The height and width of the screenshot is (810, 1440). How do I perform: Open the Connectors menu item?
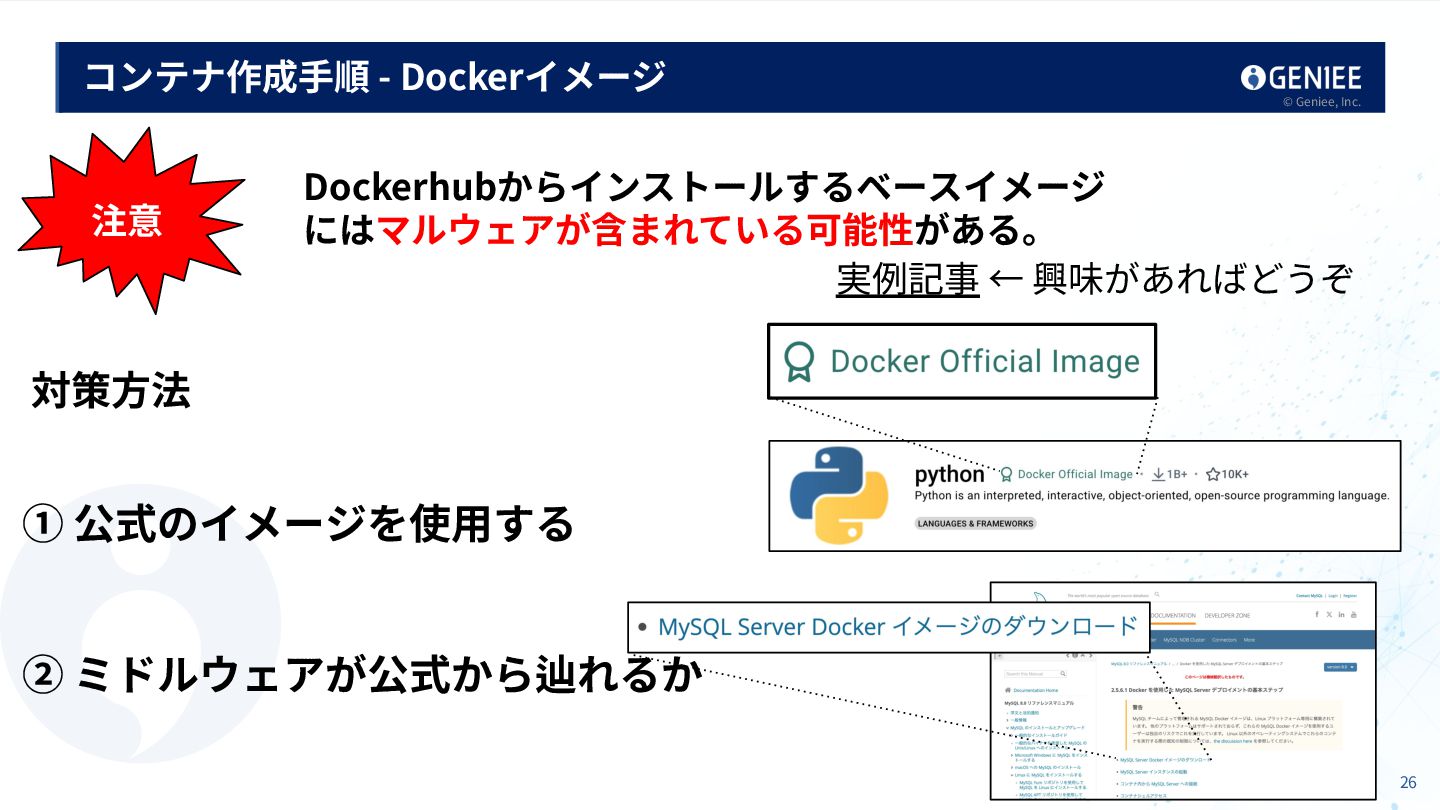click(1224, 640)
